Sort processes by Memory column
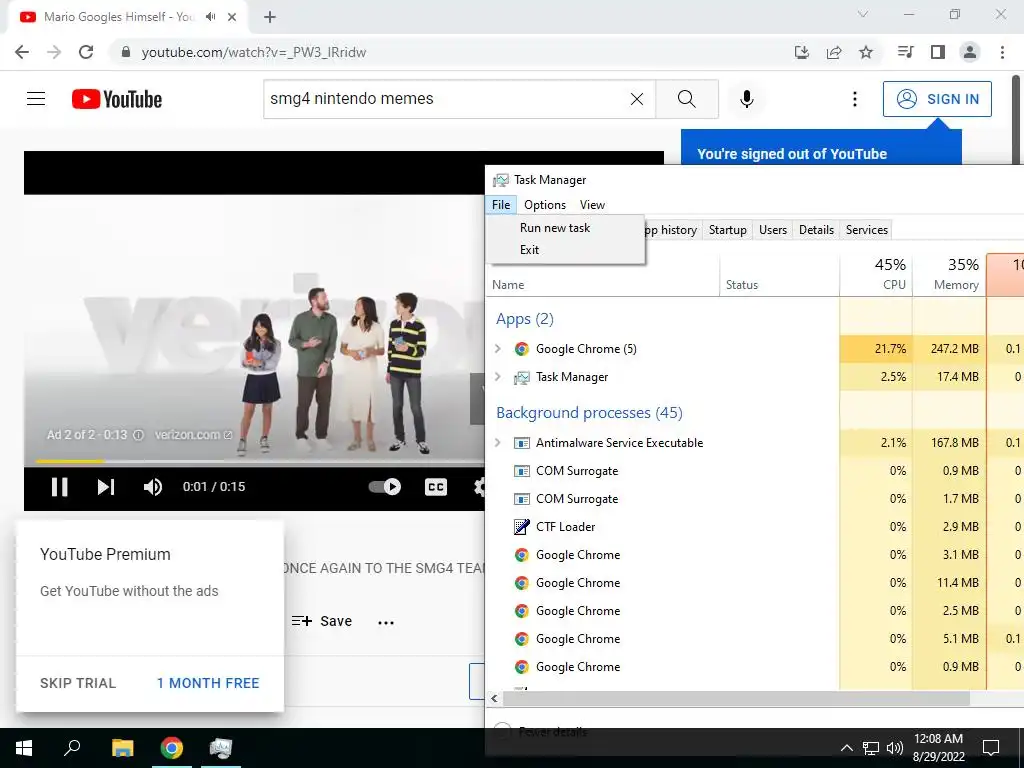This screenshot has width=1024, height=768. [x=949, y=274]
